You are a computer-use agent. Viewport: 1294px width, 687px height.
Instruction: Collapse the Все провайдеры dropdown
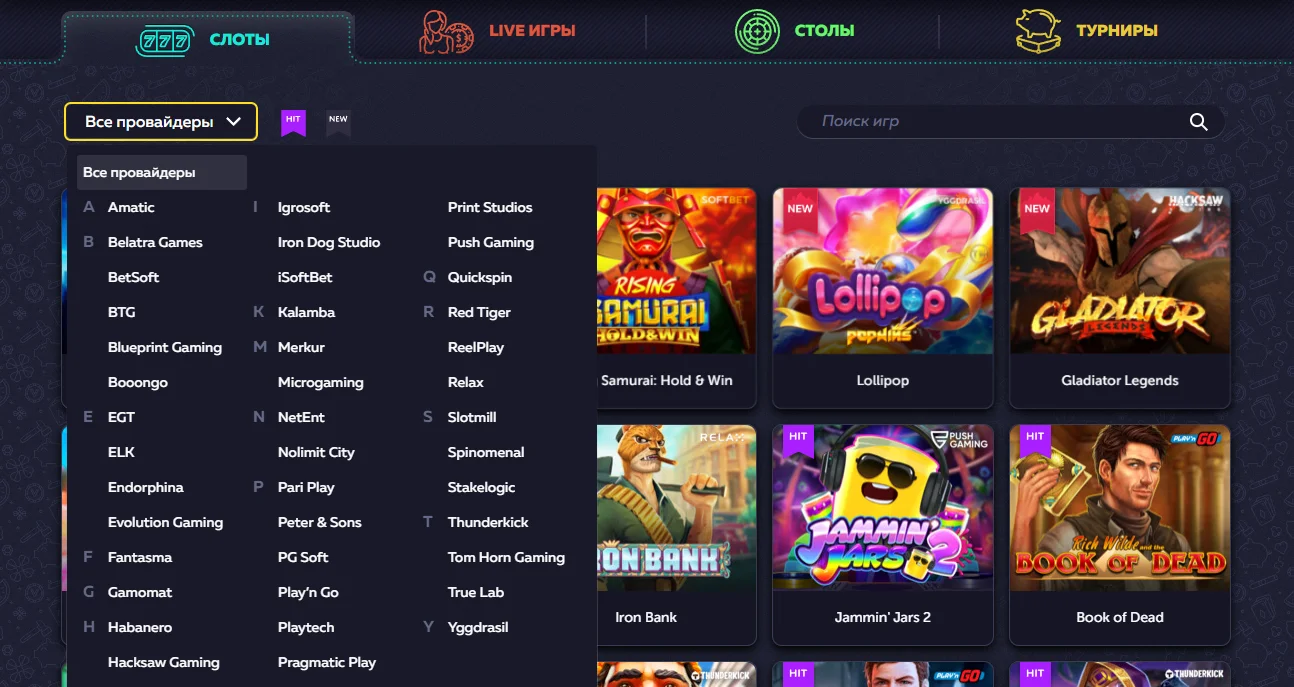[x=161, y=122]
